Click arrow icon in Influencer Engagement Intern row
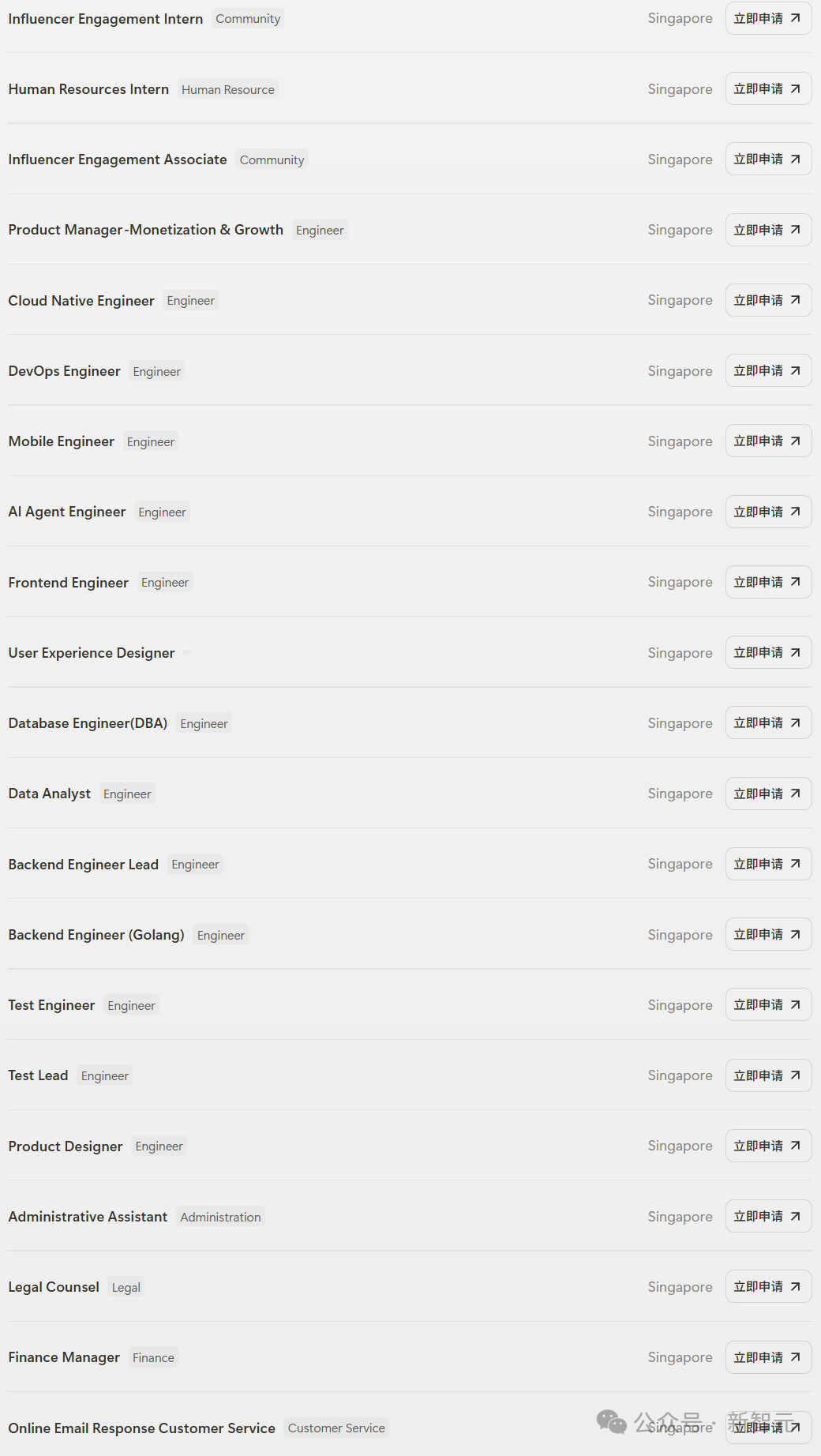The height and width of the screenshot is (1456, 821). [x=795, y=18]
